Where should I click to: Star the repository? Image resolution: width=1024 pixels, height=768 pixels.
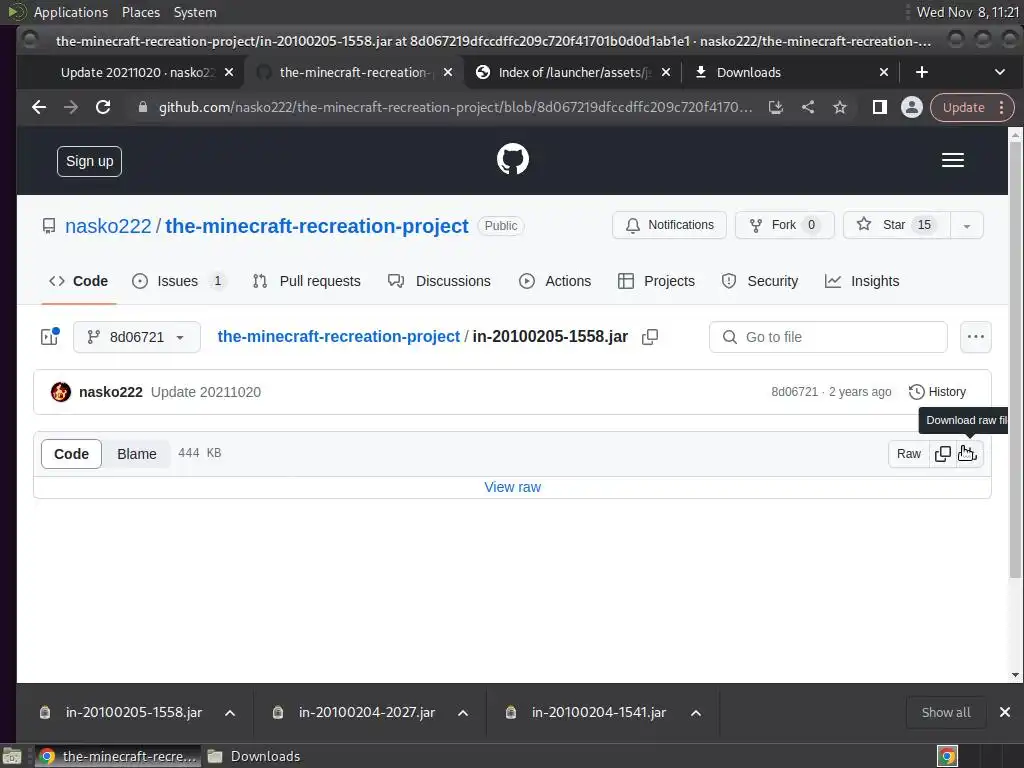[897, 225]
